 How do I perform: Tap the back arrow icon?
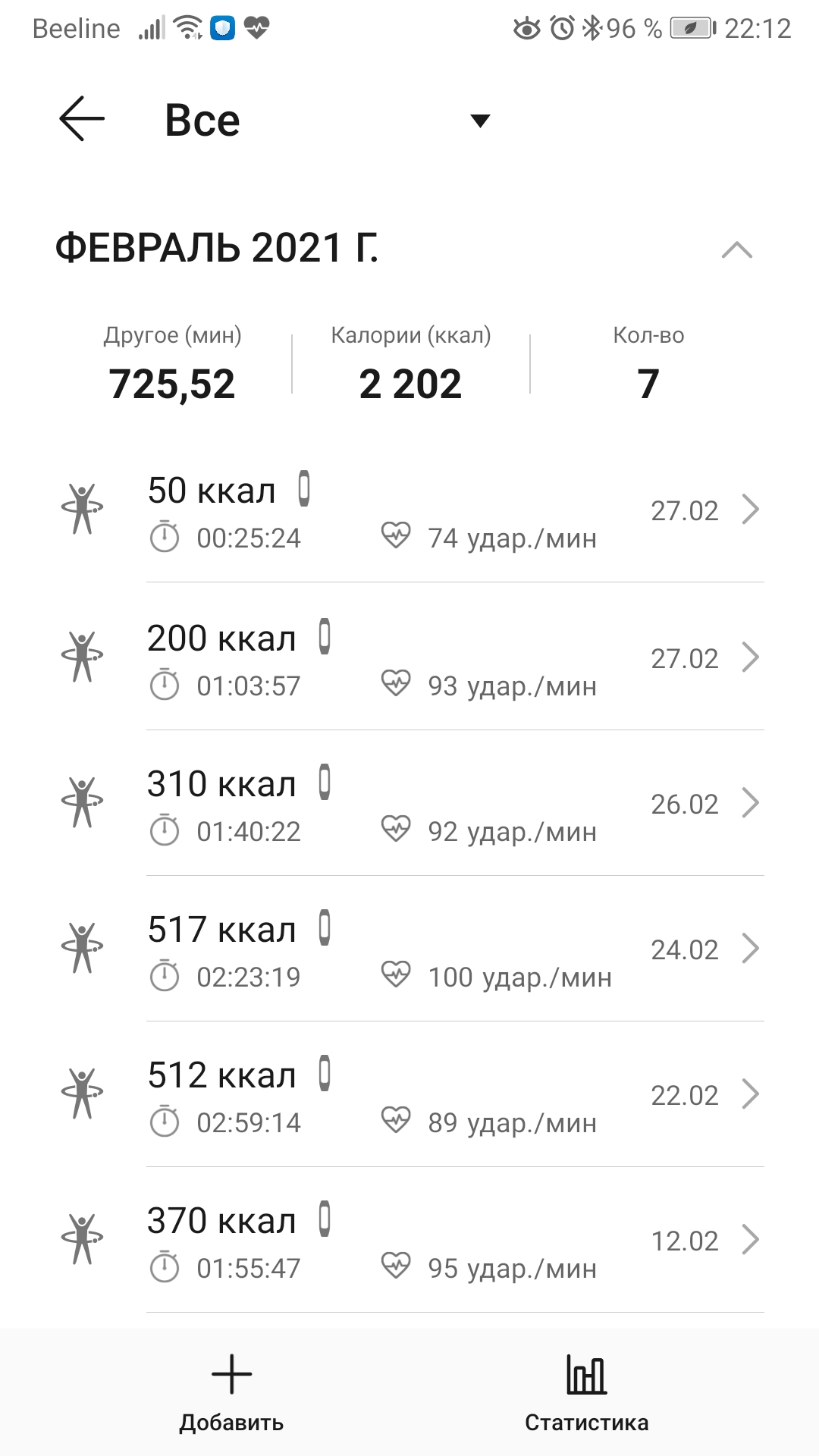pos(82,119)
